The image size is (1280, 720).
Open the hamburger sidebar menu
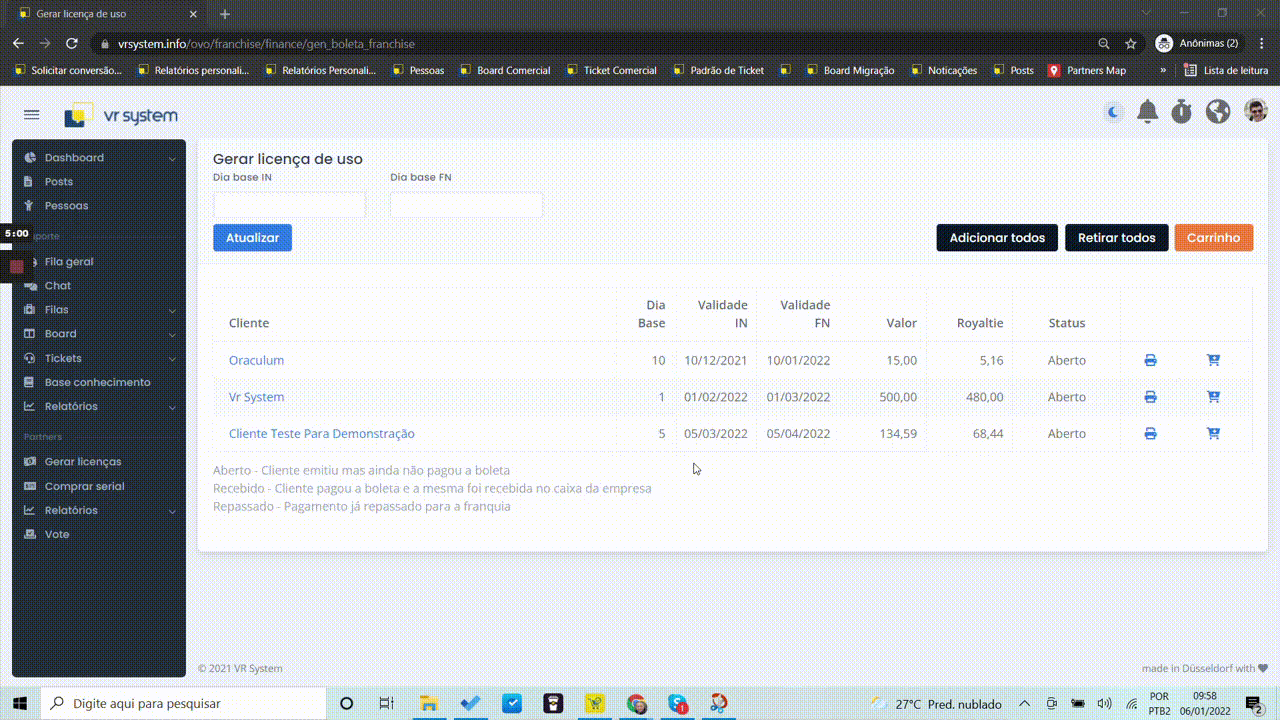click(x=31, y=115)
